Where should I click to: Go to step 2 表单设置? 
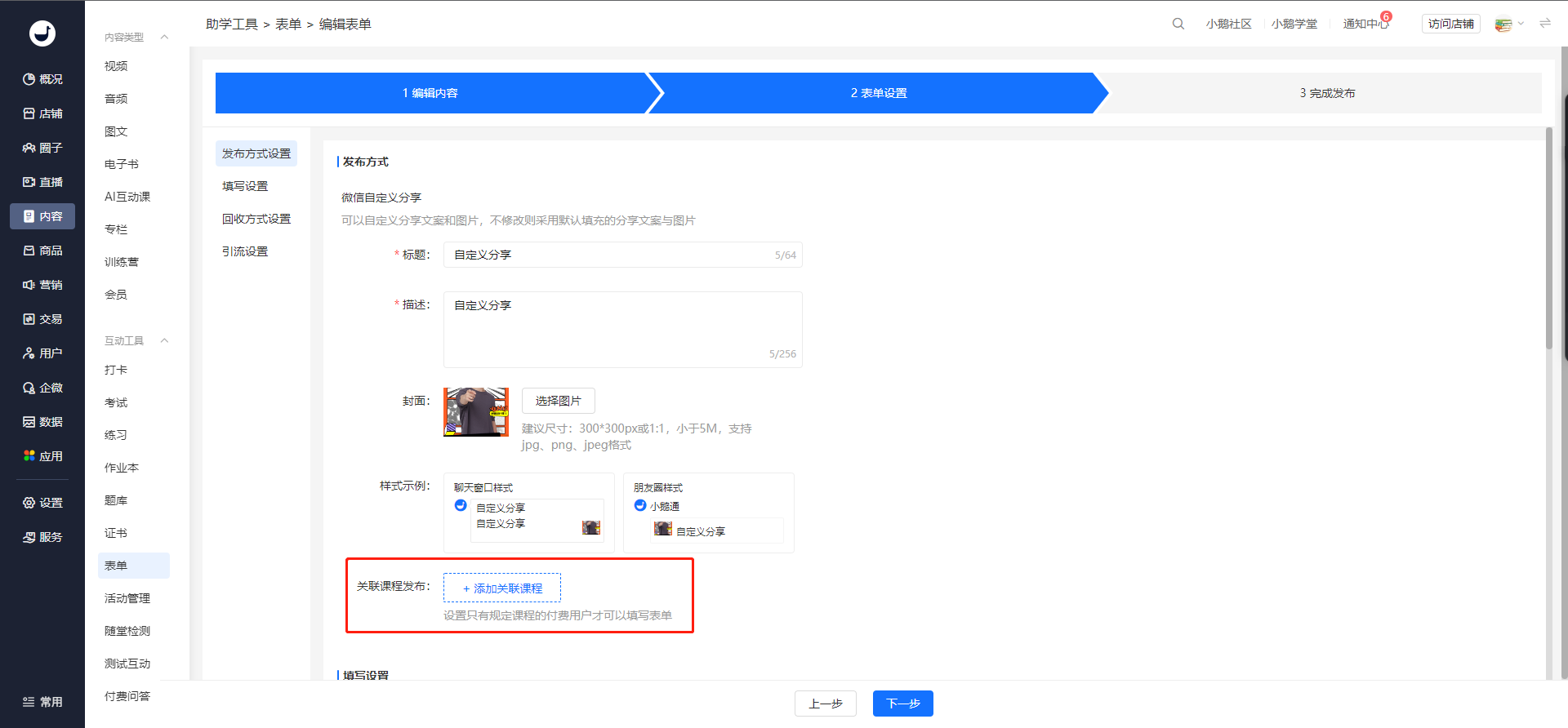coord(879,93)
